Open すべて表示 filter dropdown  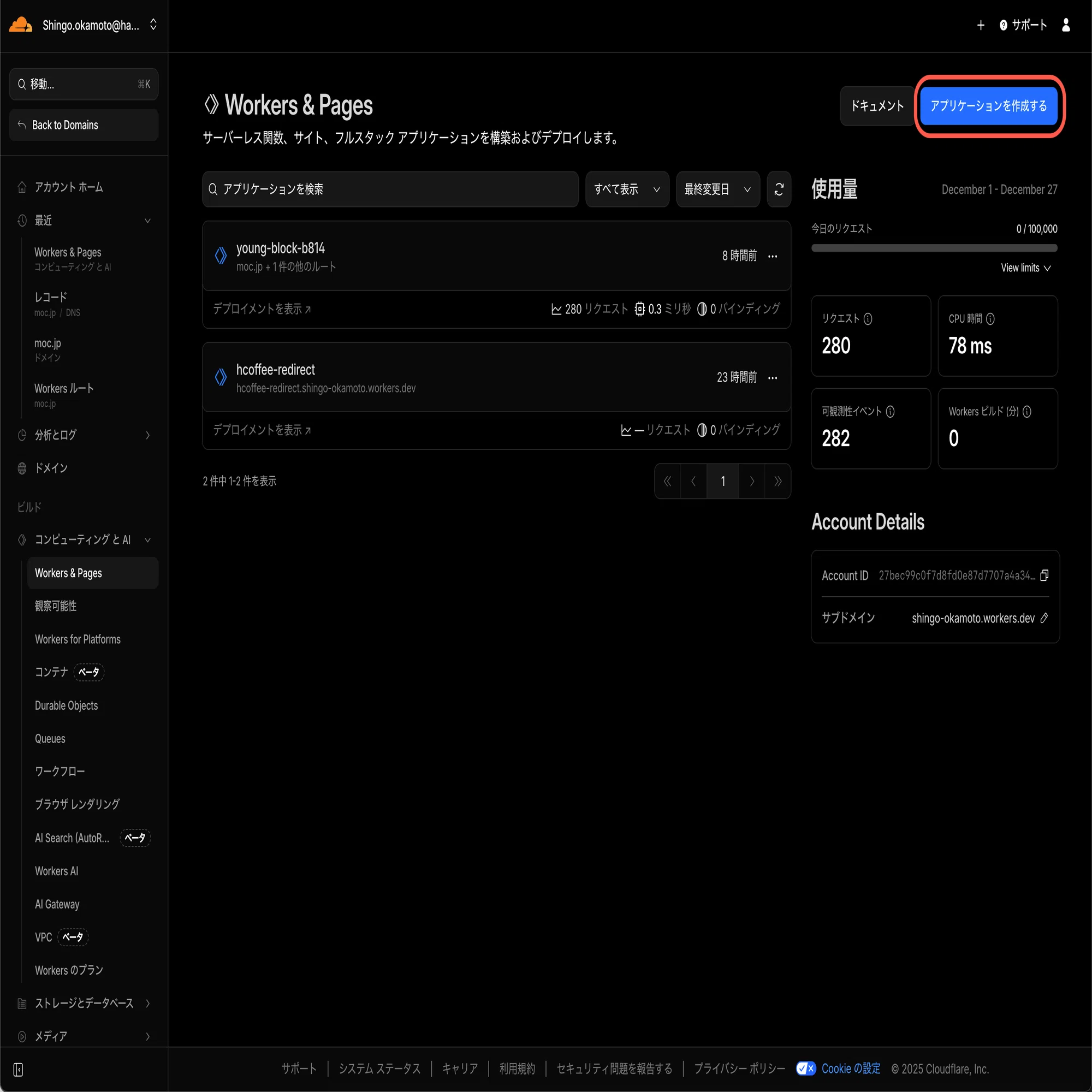point(627,189)
